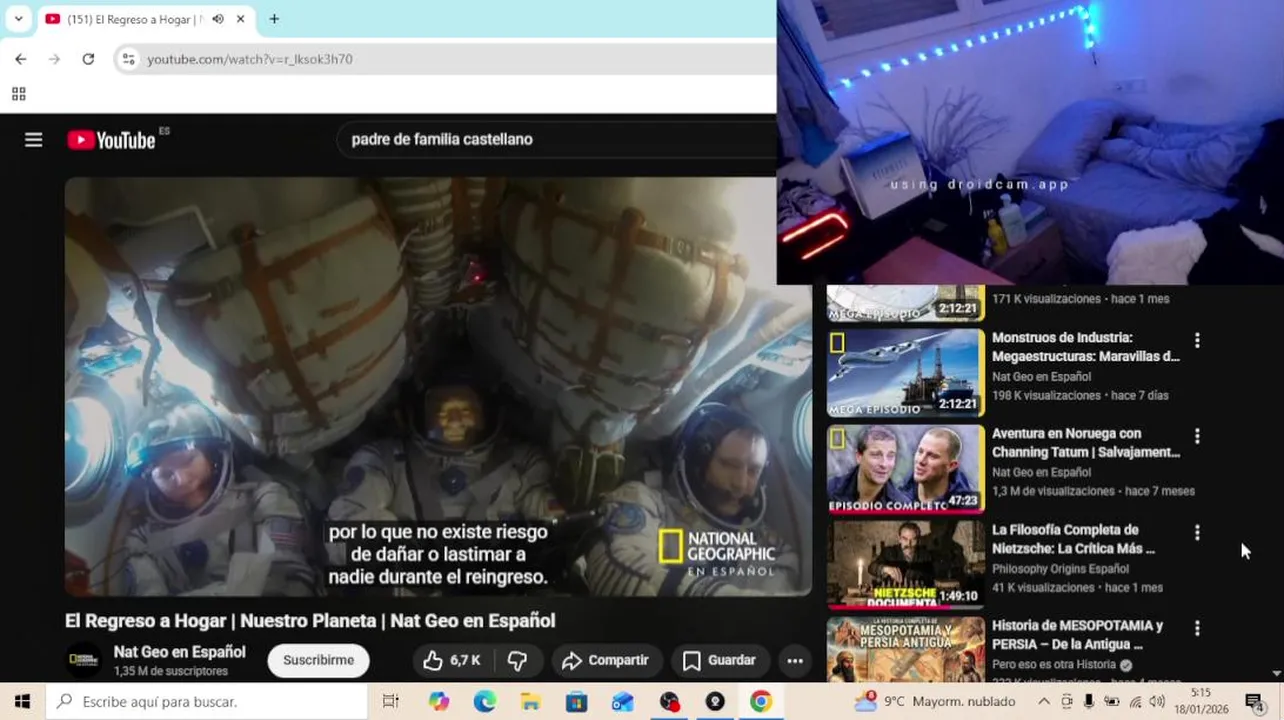Open Outlook mail from the taskbar
Image resolution: width=1284 pixels, height=720 pixels.
pos(623,702)
